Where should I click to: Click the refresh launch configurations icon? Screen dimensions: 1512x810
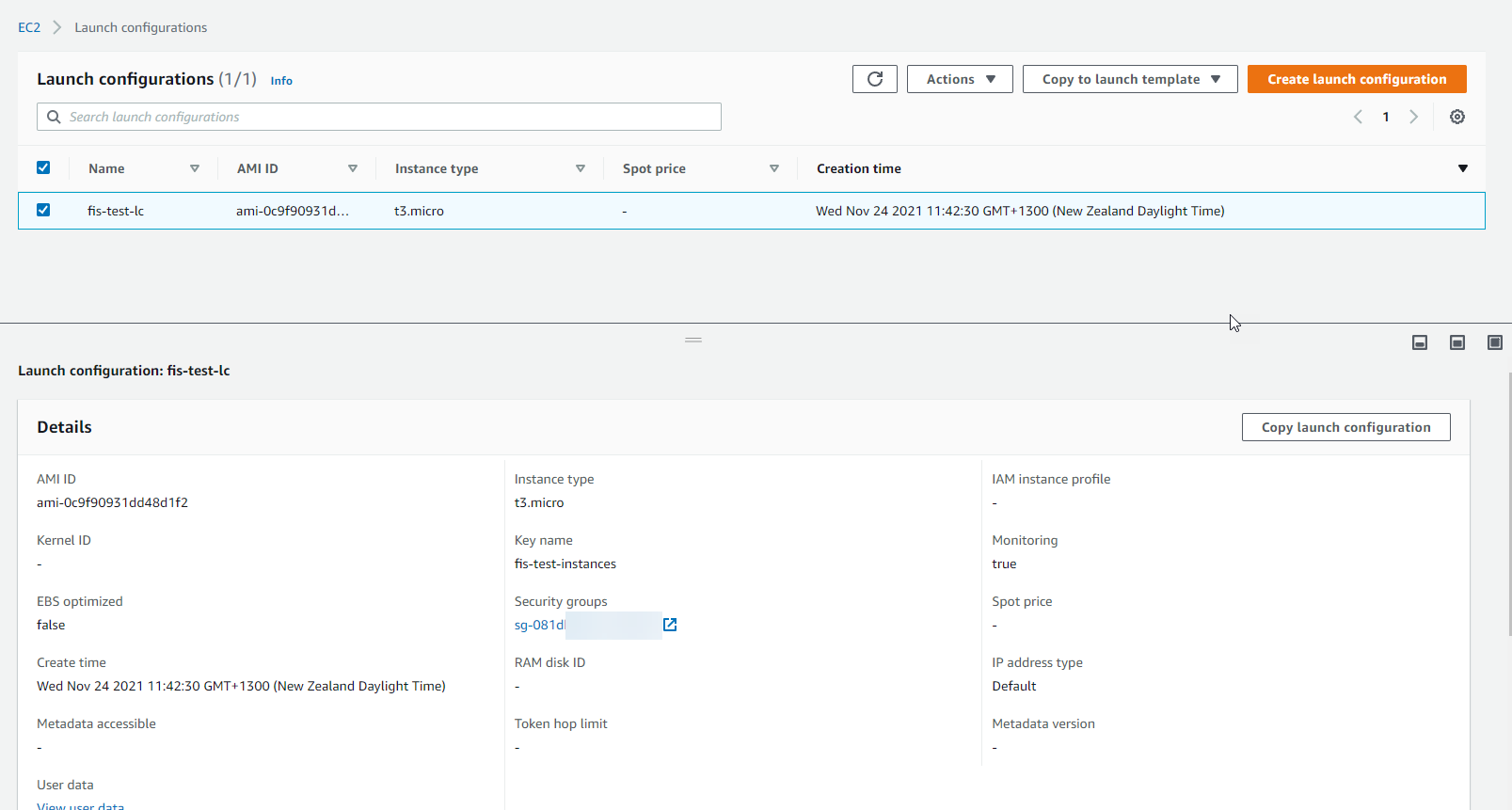tap(874, 79)
